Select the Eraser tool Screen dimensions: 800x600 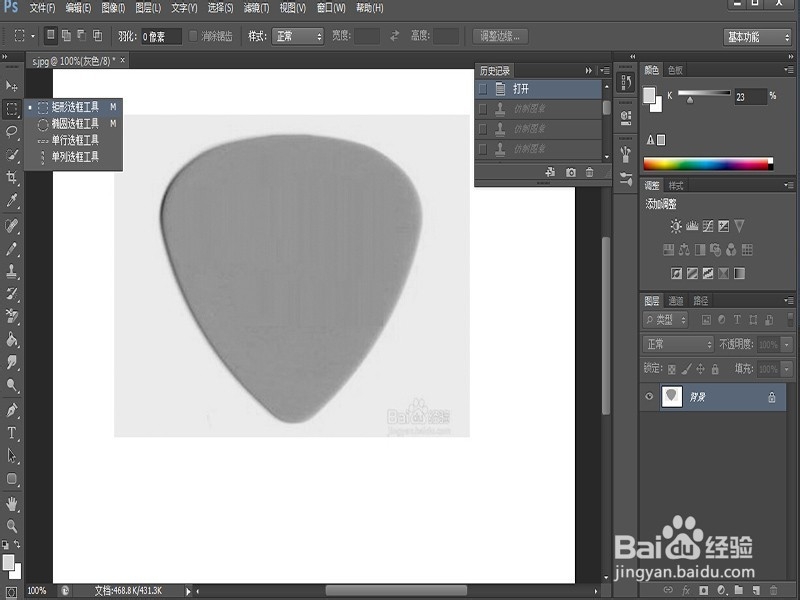(x=12, y=317)
